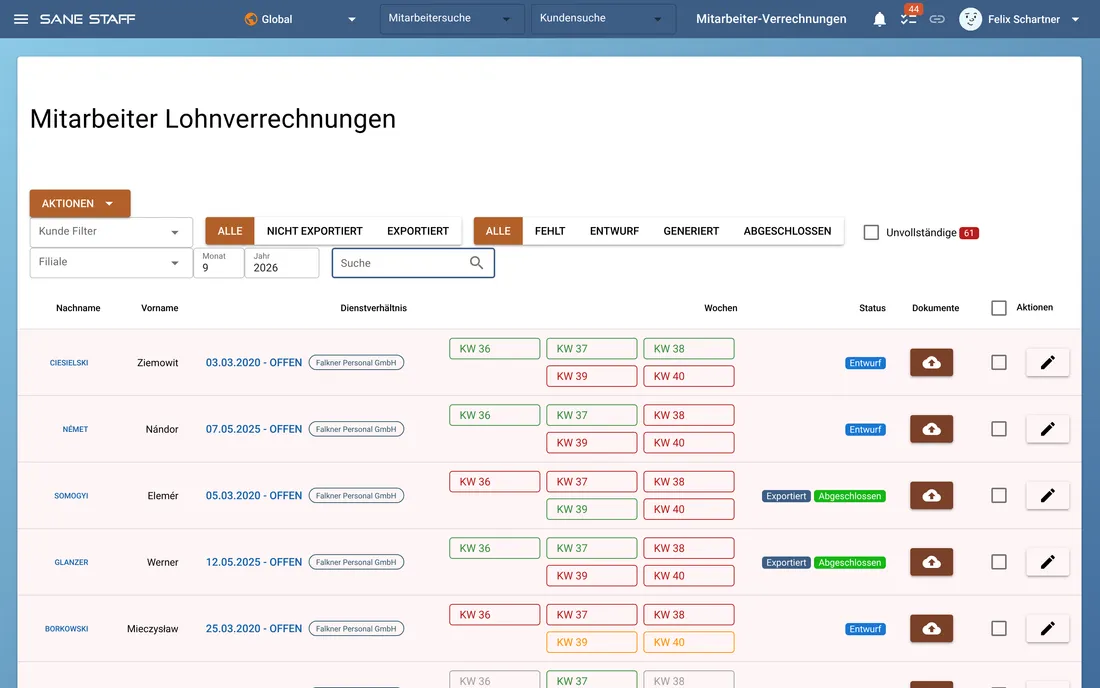Expand the Felix Schartner user menu arrow
Screen dimensions: 1100x688
1075,20
